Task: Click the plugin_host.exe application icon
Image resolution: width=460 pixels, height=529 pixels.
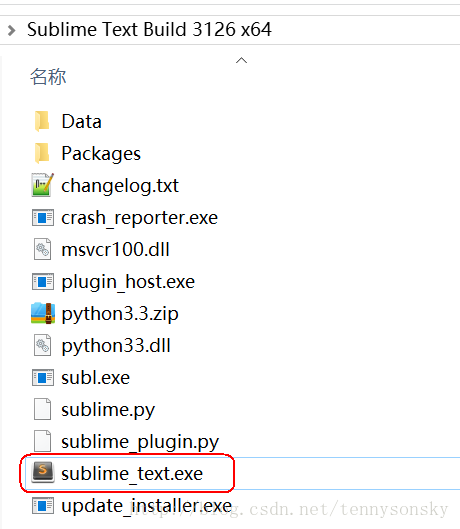Action: point(43,281)
